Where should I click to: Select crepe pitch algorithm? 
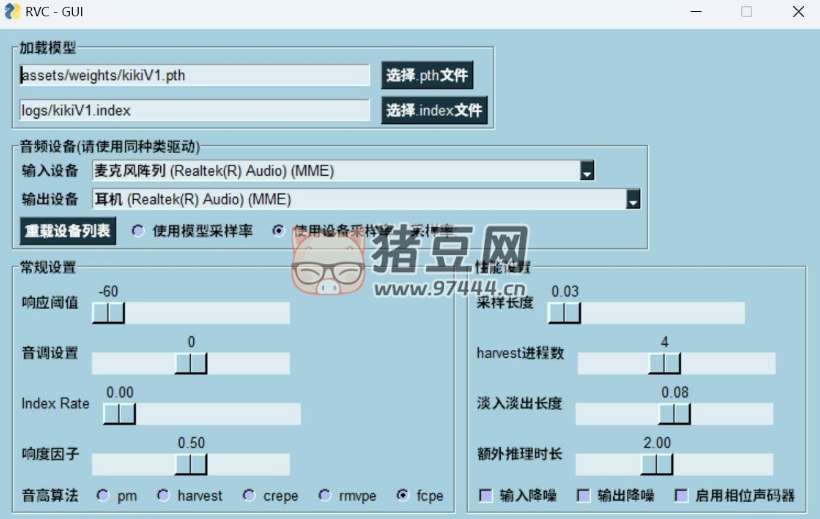[x=249, y=495]
